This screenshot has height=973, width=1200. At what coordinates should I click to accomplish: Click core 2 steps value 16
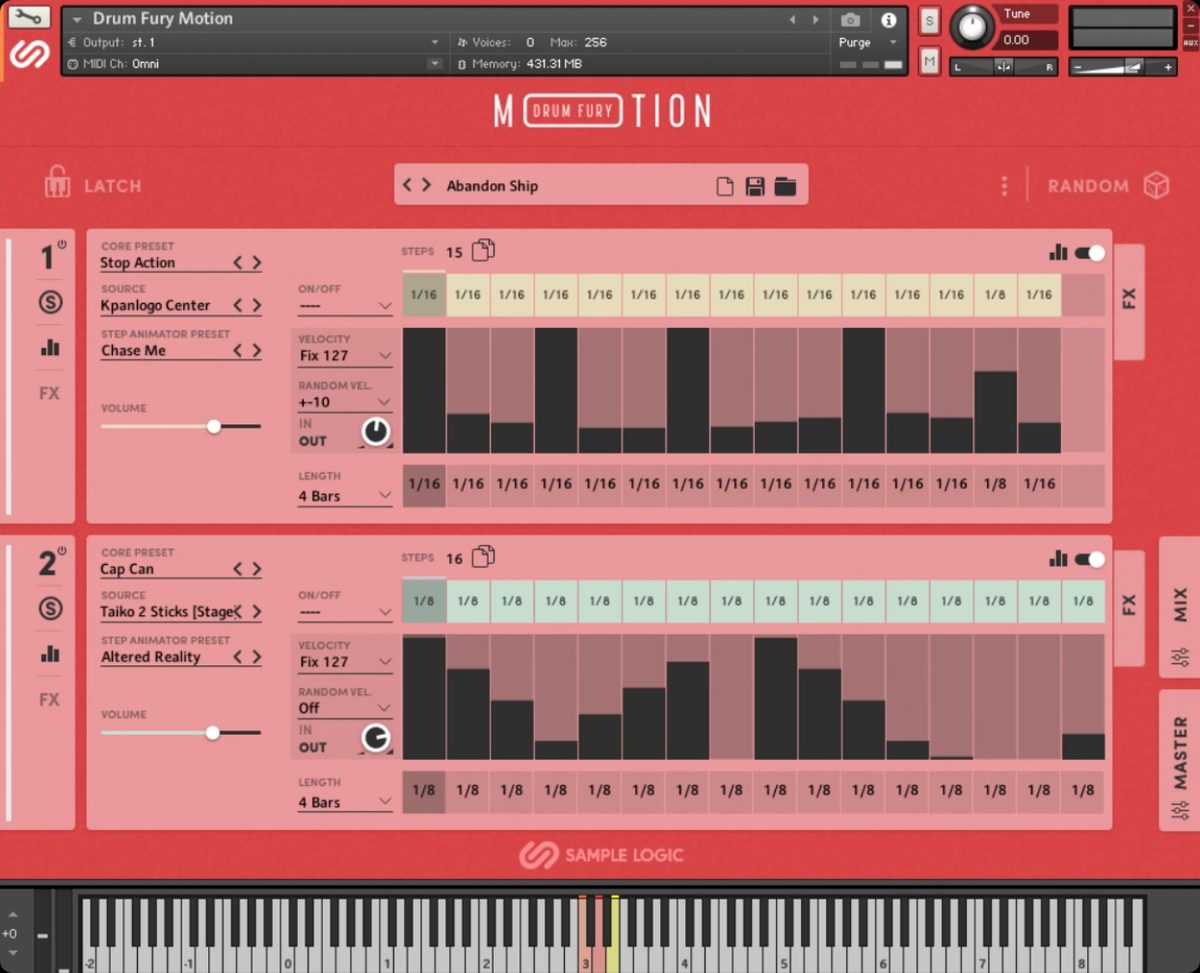pos(454,558)
